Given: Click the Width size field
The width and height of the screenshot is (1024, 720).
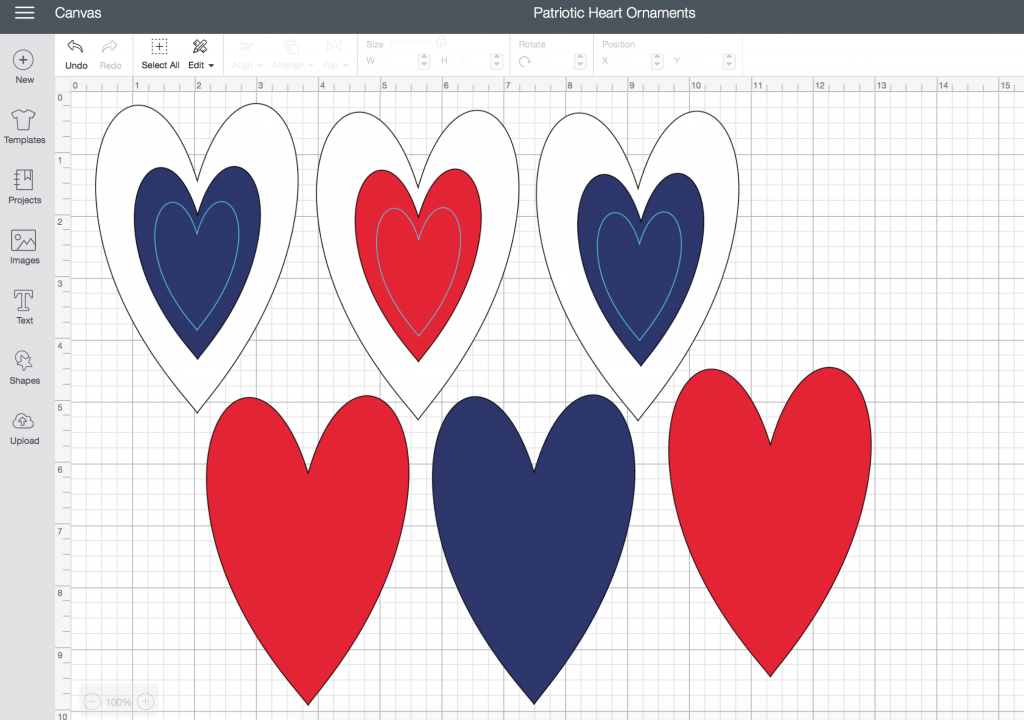Looking at the screenshot, I should click(x=400, y=61).
